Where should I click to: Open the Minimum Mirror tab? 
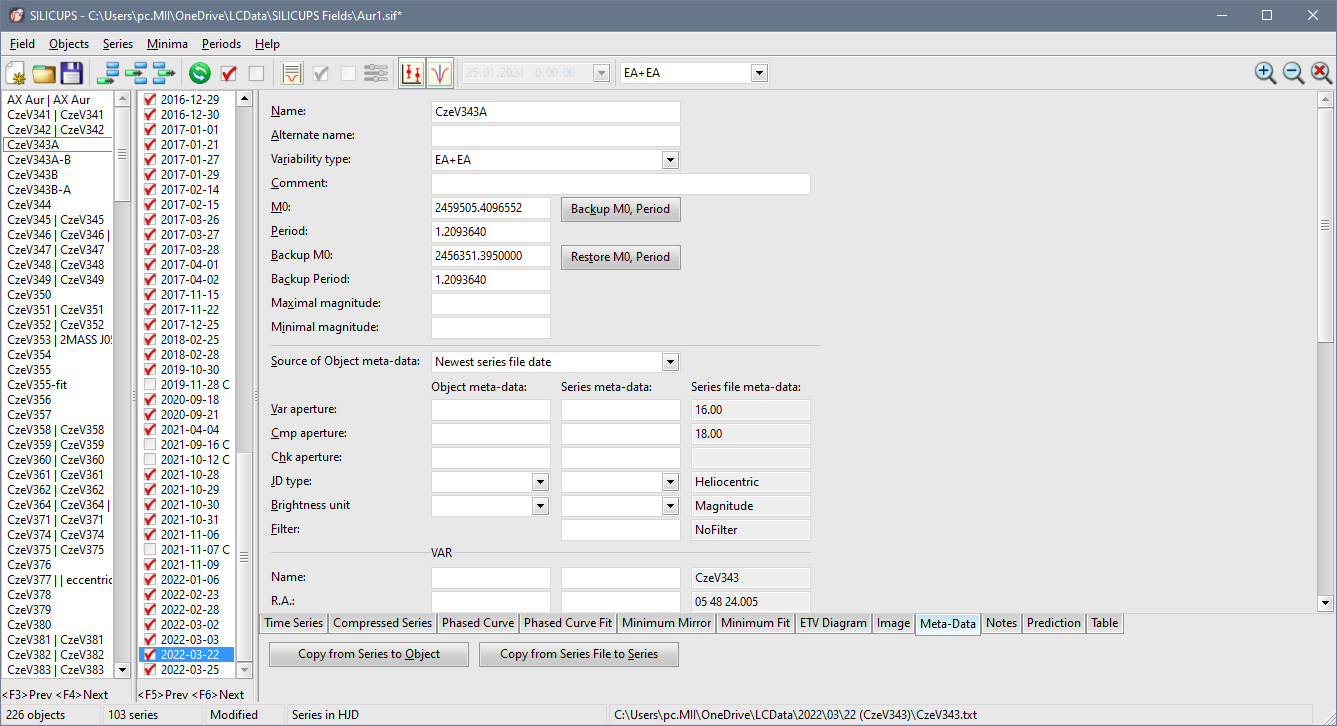[666, 623]
